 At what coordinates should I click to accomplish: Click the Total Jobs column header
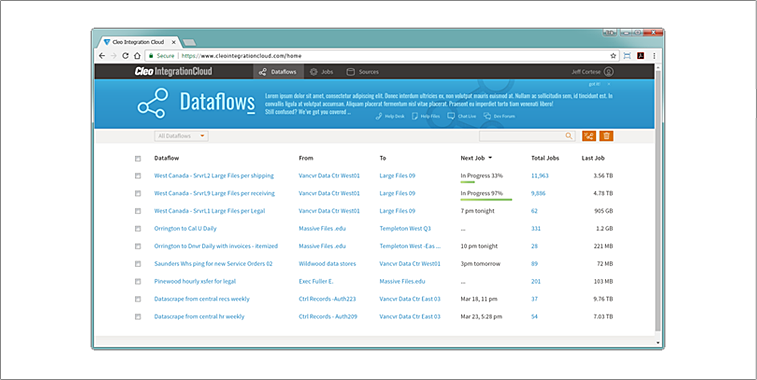coord(545,158)
